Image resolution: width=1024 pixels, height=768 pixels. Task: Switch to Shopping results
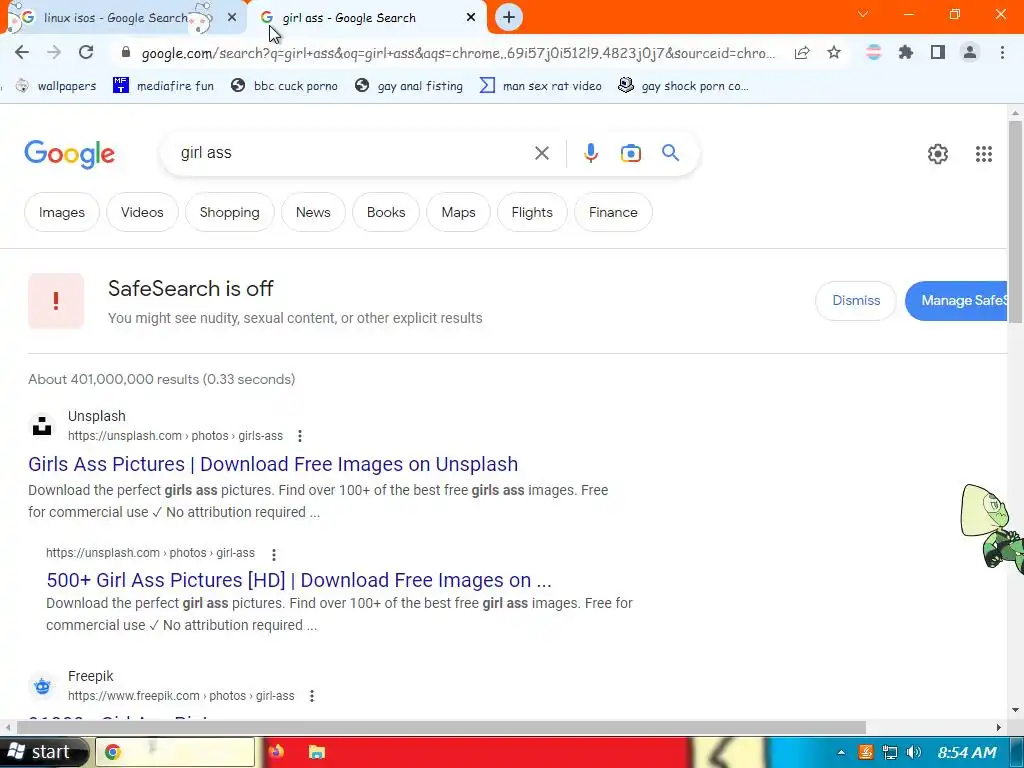(229, 212)
